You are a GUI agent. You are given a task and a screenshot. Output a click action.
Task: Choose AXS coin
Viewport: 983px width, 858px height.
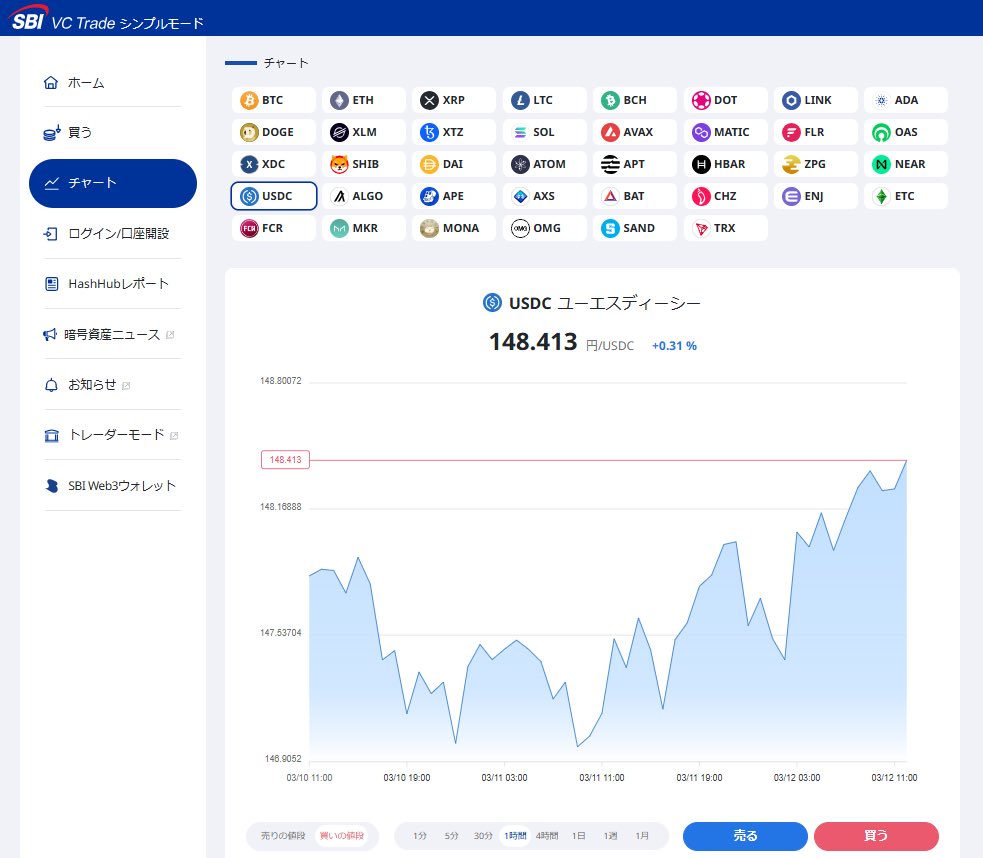click(x=544, y=196)
